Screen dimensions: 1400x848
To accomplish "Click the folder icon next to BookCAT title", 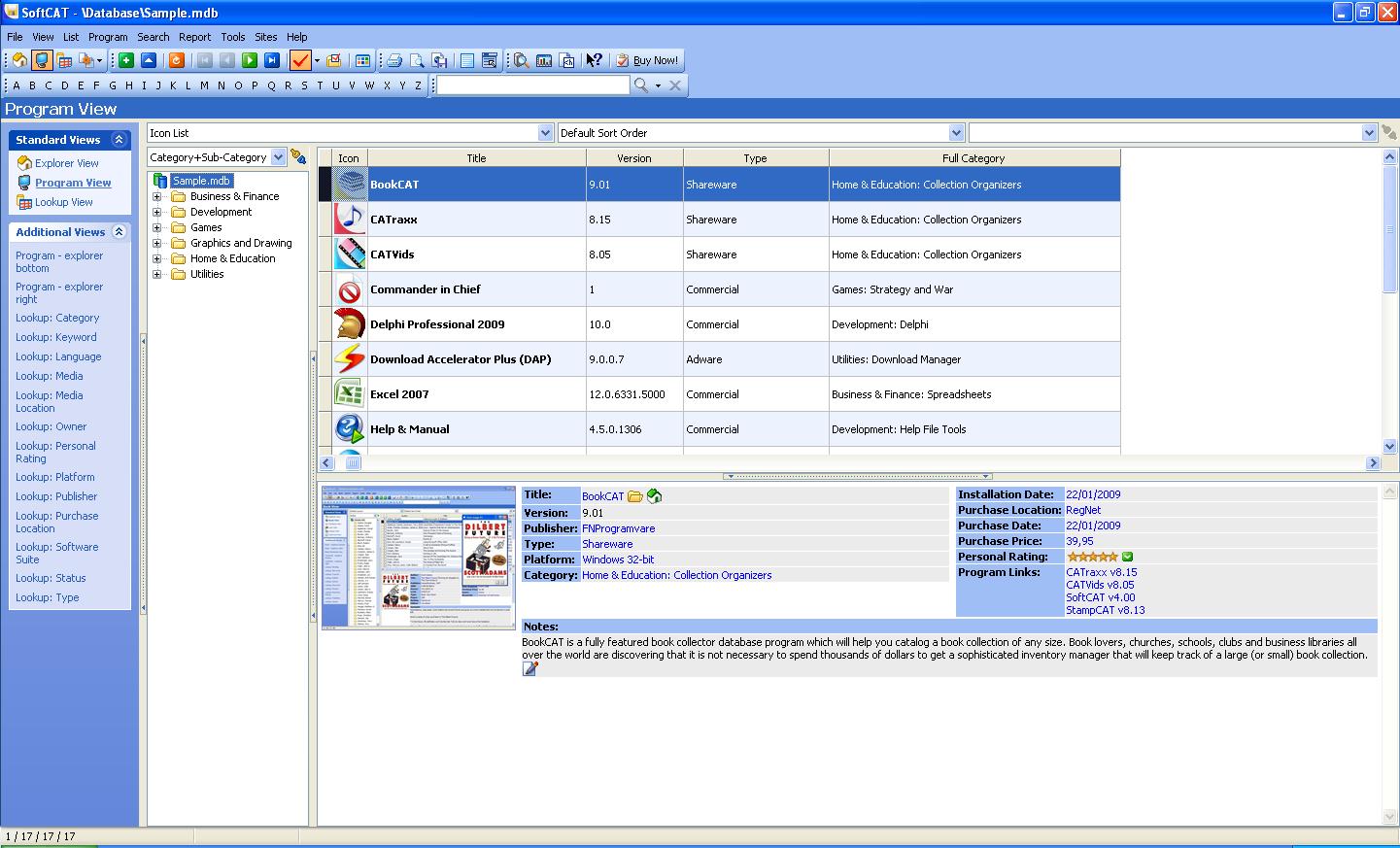I will point(635,496).
